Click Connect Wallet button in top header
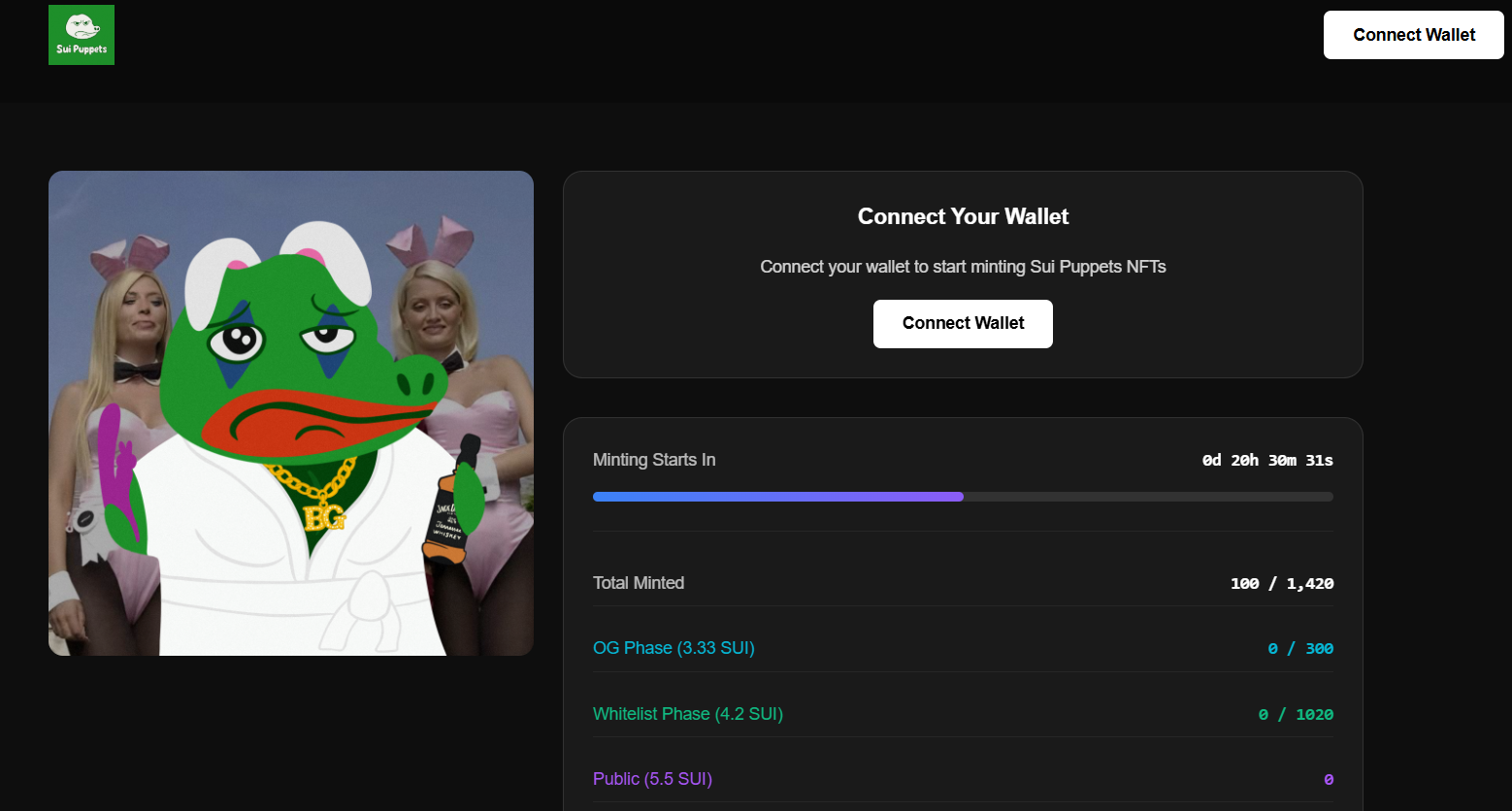This screenshot has height=811, width=1512. (1413, 35)
